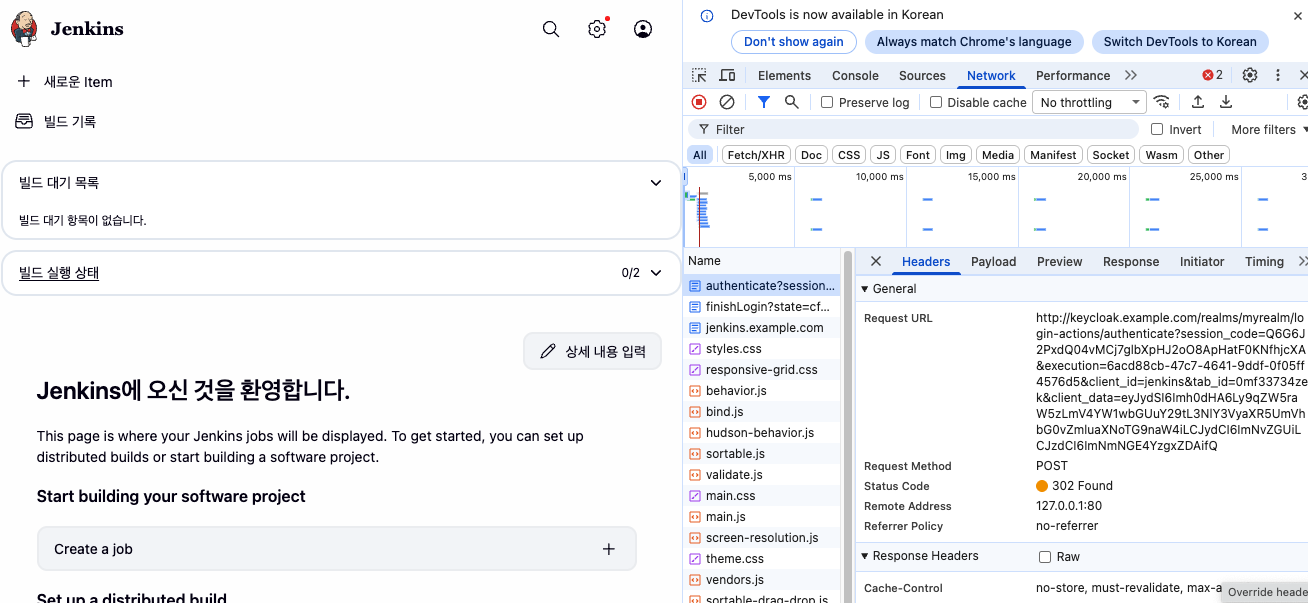Viewport: 1308px width, 603px height.
Task: Collapse the 빌드 대기 목록 panel
Action: coord(656,183)
